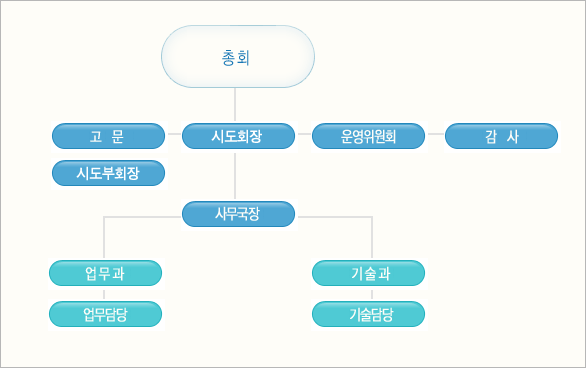586x386 pixels.
Task: Click the vertical line between 시도회장 and 사무국장
Action: (235, 176)
